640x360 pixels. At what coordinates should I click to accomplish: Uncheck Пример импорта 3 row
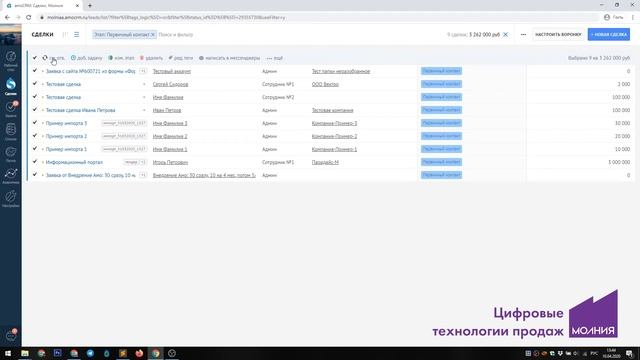tap(35, 122)
